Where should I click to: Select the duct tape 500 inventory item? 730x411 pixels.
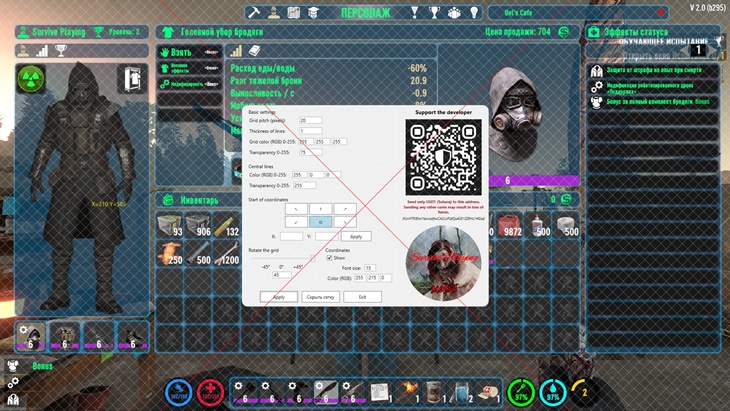click(566, 225)
